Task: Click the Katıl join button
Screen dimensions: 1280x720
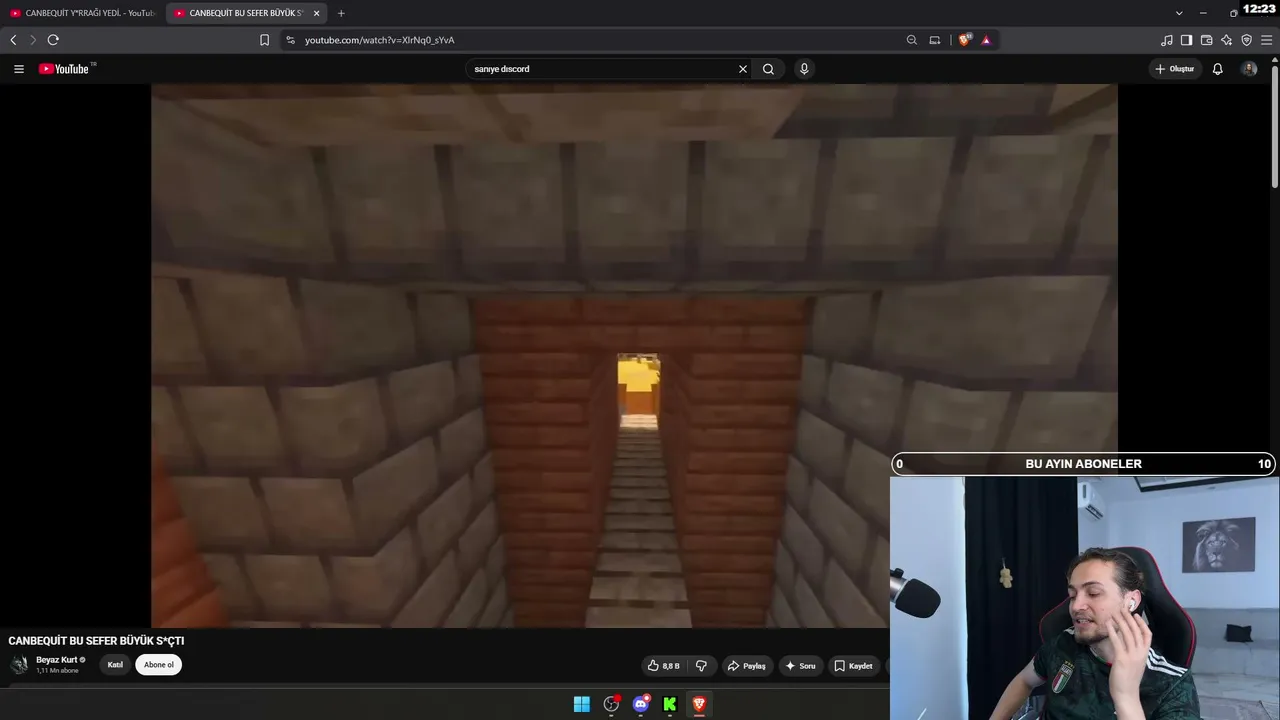Action: coord(115,665)
